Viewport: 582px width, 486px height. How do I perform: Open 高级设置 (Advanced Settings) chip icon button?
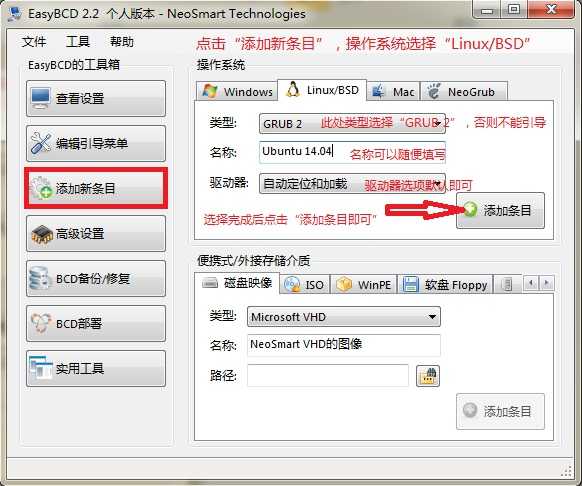click(96, 234)
